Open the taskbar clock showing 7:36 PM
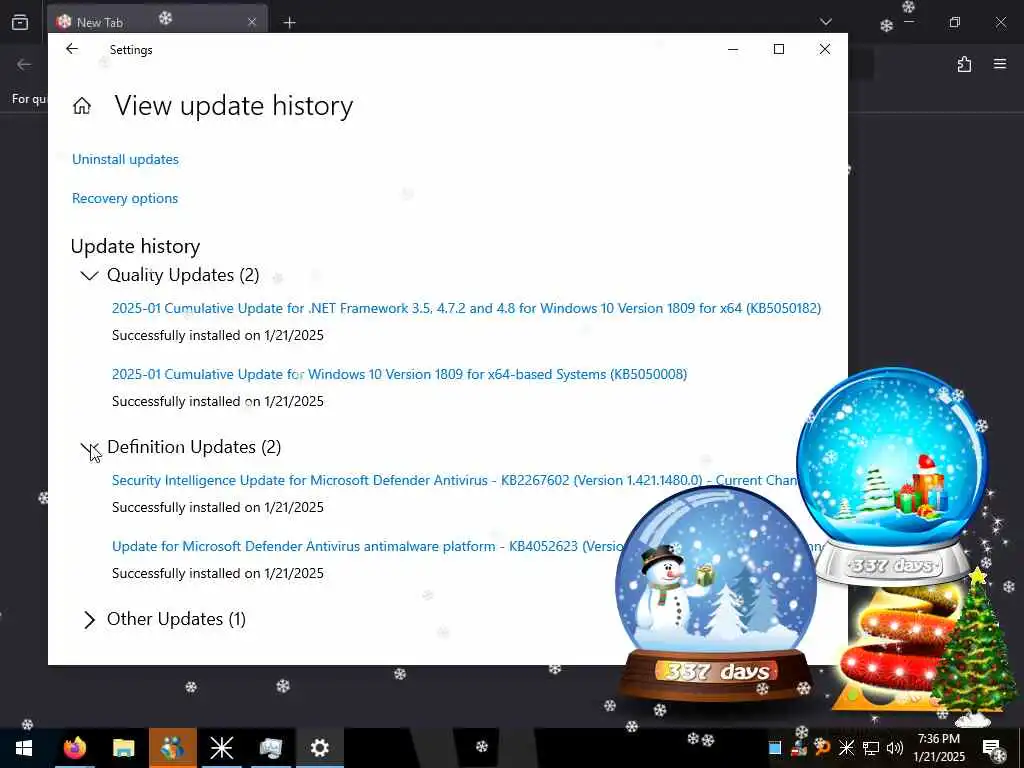1024x768 pixels. tap(938, 748)
